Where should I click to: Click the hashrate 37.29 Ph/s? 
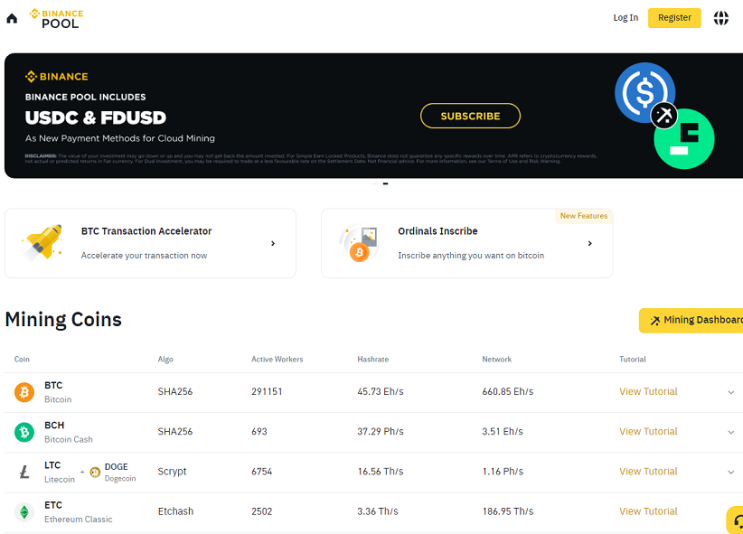click(381, 431)
